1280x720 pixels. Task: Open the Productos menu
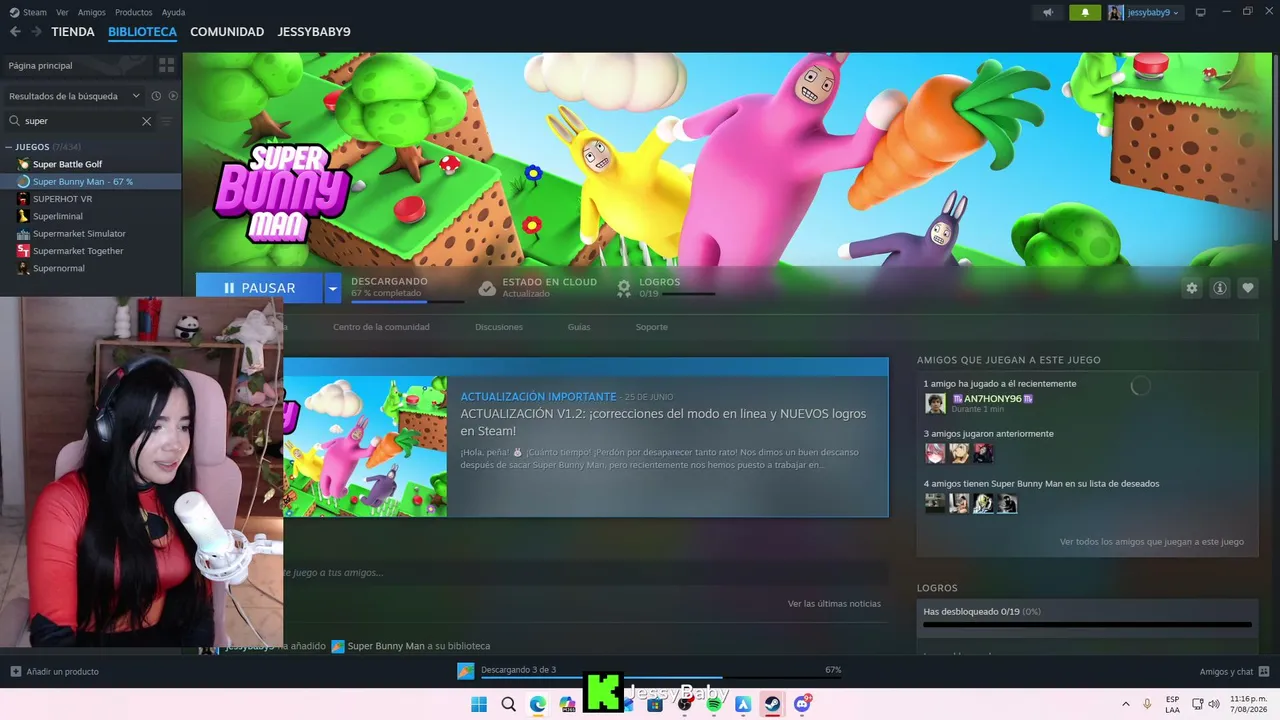tap(133, 12)
